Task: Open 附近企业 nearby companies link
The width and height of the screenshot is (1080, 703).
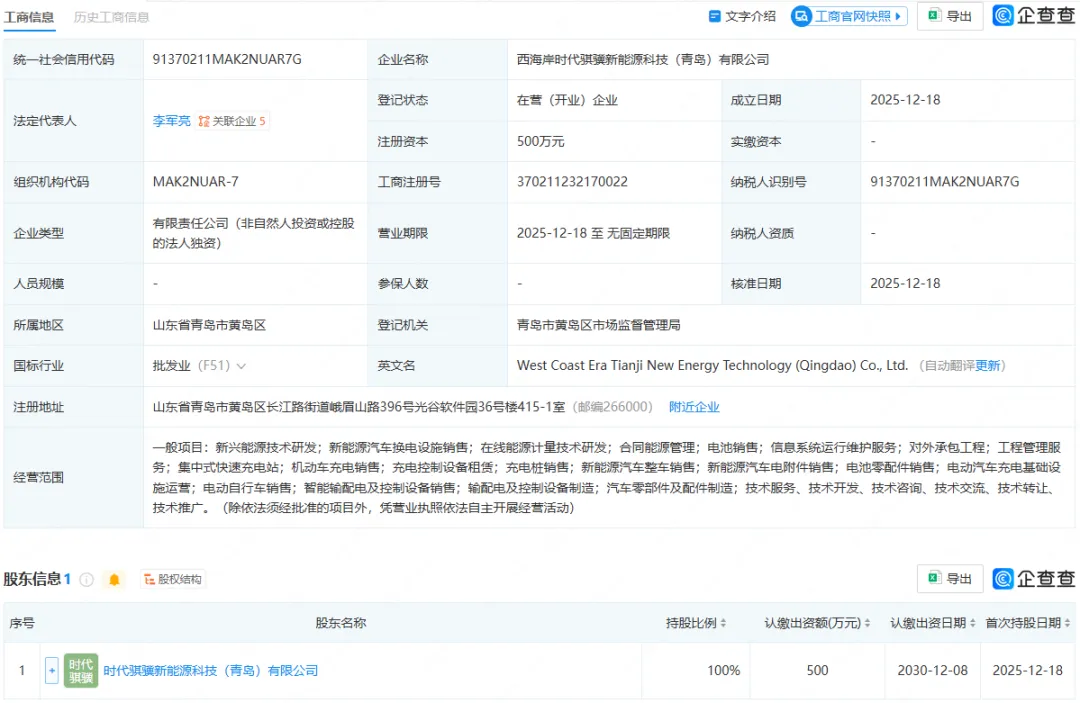Action: point(694,407)
